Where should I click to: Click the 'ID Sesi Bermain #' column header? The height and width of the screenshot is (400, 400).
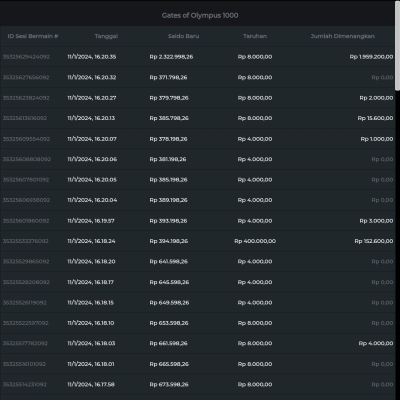(x=33, y=36)
